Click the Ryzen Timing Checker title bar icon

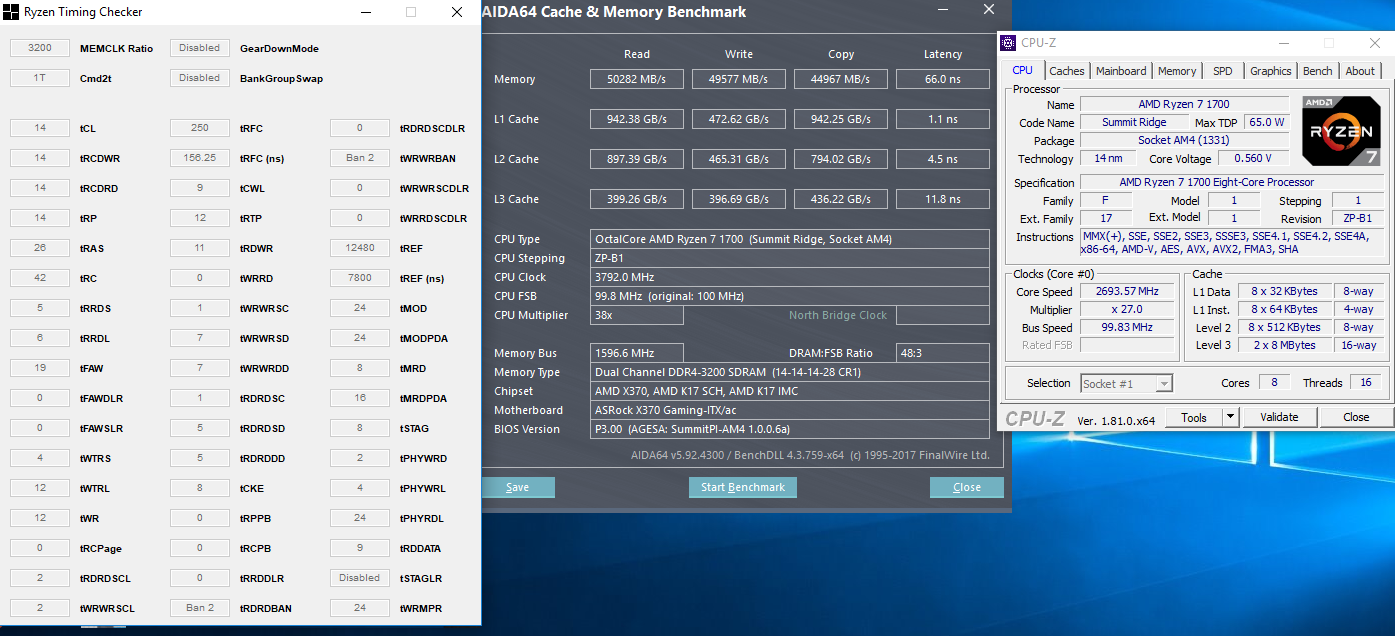[x=12, y=12]
